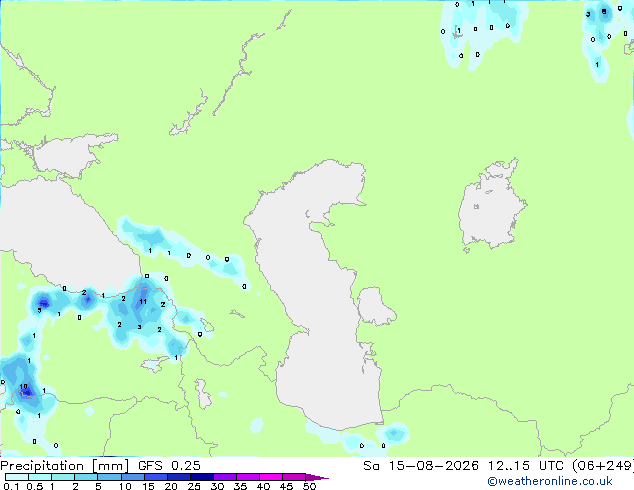Click the "[mm]" unit label
634x490 pixels.
click(x=111, y=466)
